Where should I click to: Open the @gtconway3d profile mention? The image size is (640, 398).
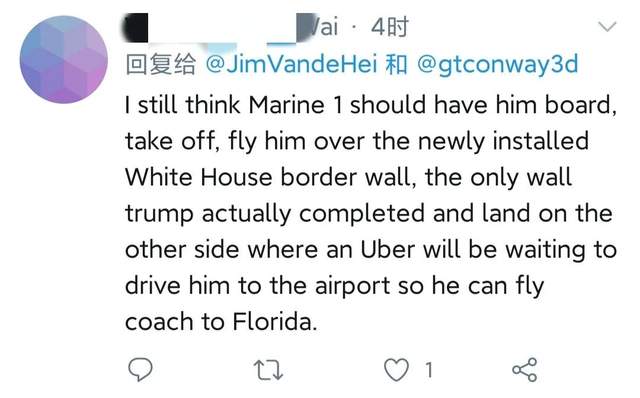(498, 65)
